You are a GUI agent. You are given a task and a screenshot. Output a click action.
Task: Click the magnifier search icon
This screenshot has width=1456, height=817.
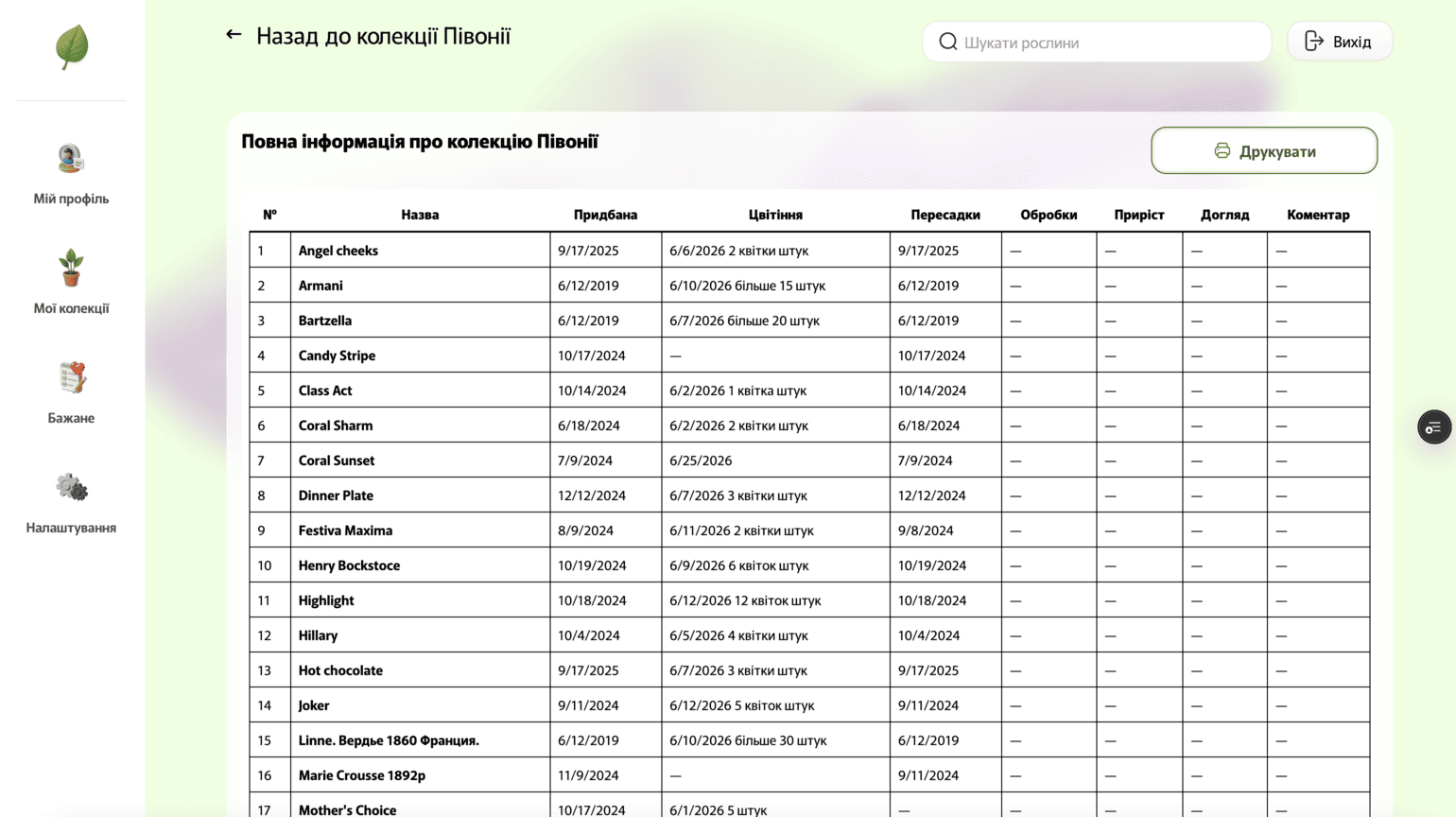point(948,42)
